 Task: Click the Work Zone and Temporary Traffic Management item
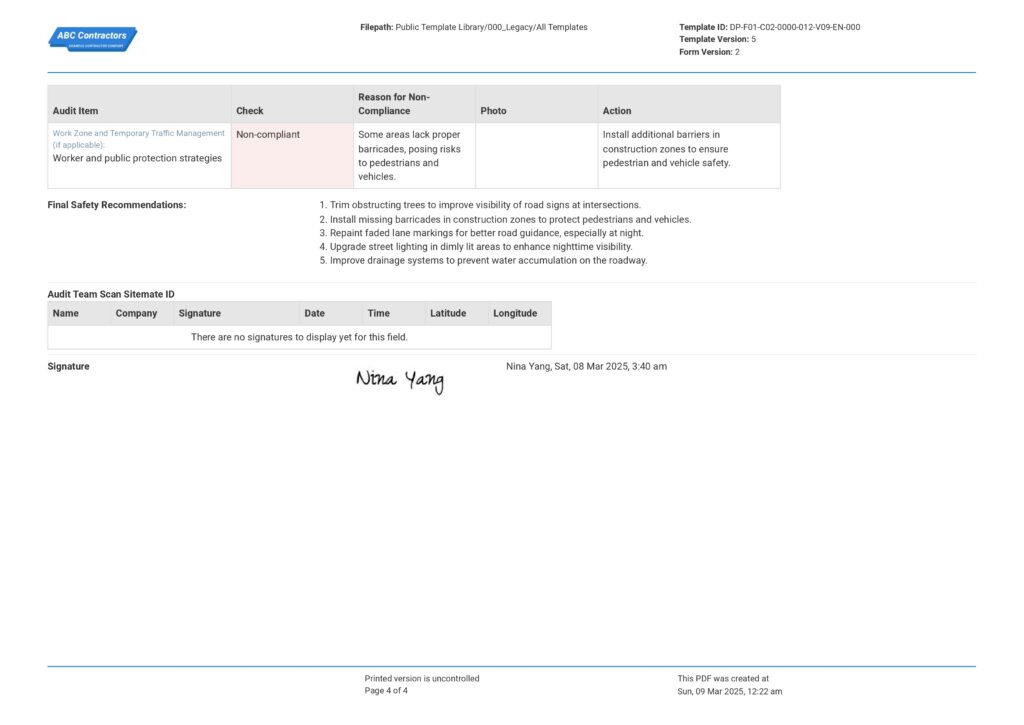(x=137, y=132)
